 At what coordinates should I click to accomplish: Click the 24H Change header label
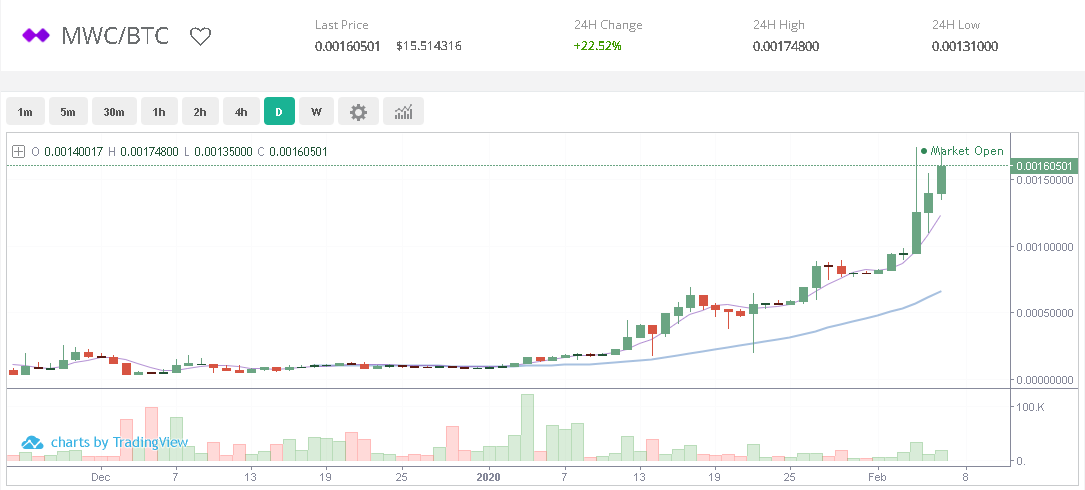(x=608, y=25)
